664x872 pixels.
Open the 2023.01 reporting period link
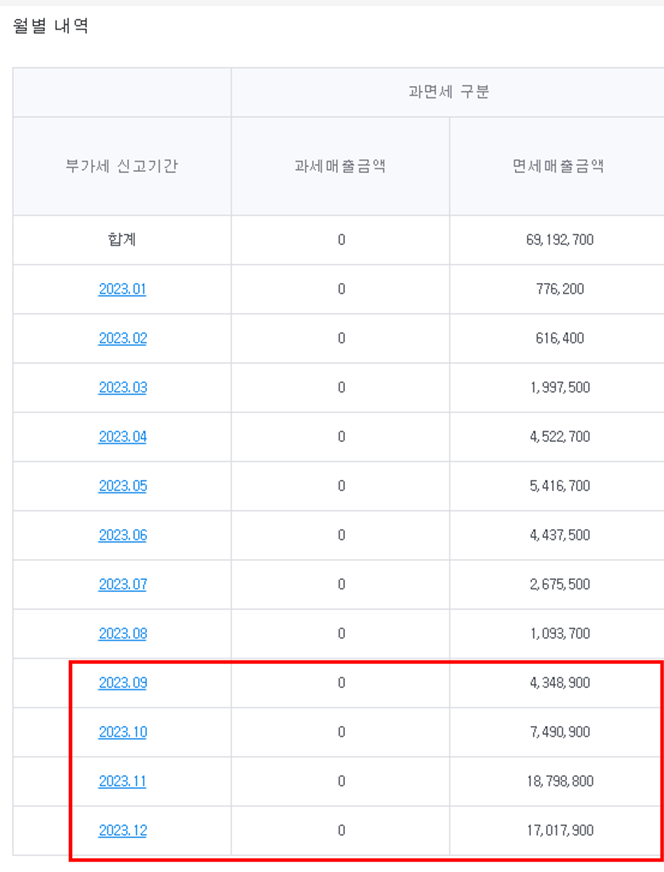[x=122, y=289]
